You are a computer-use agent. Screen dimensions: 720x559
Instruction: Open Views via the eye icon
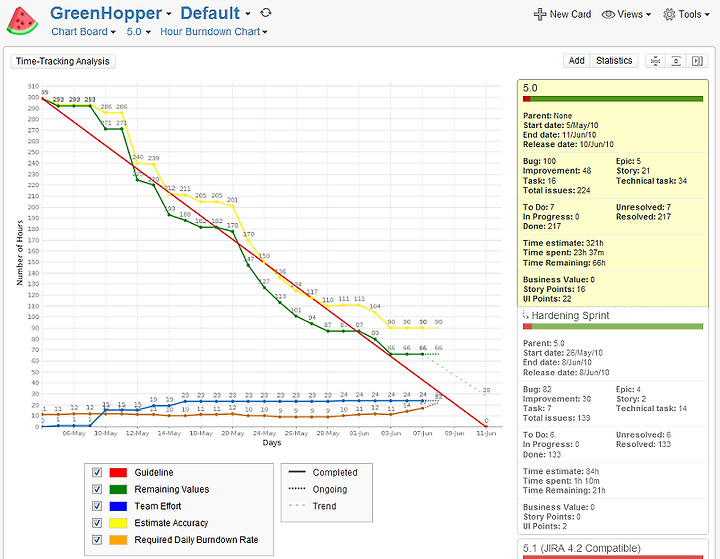pyautogui.click(x=608, y=14)
